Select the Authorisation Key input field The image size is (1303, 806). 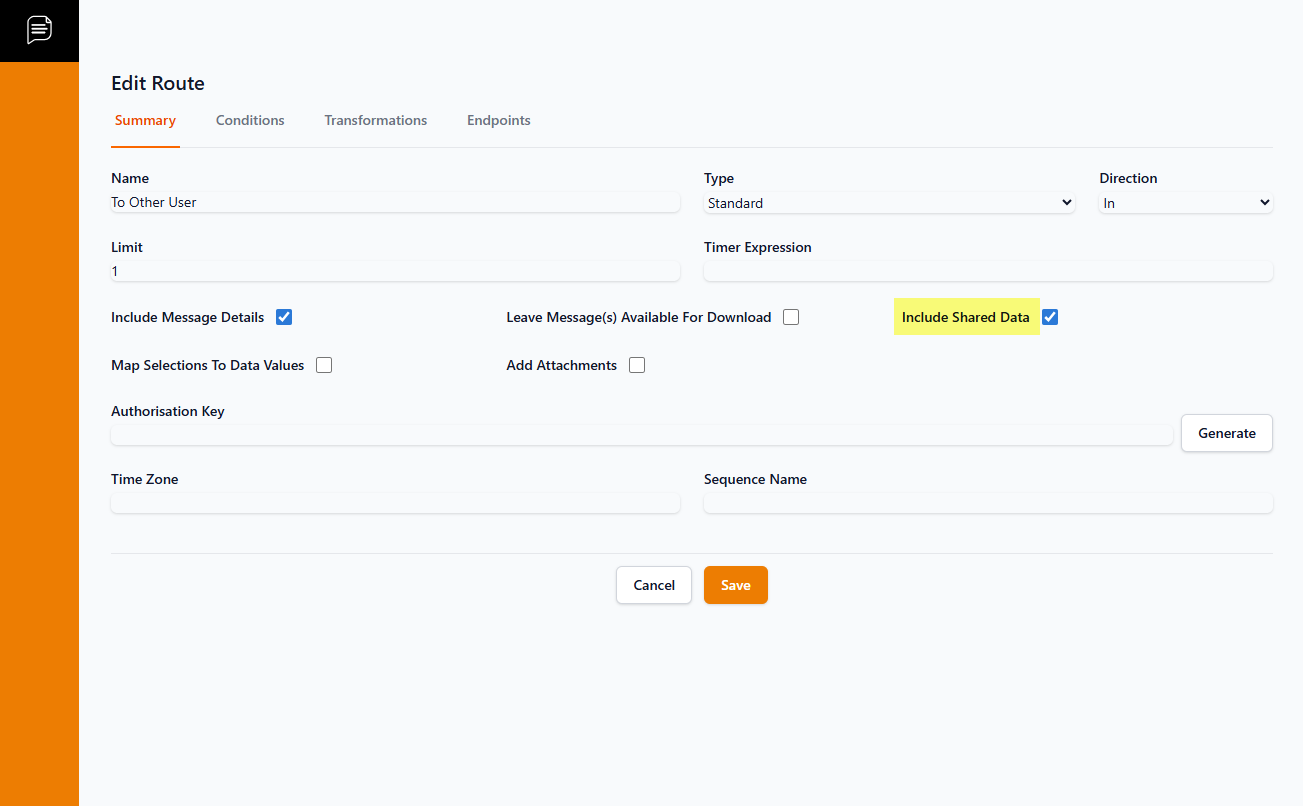pos(641,435)
